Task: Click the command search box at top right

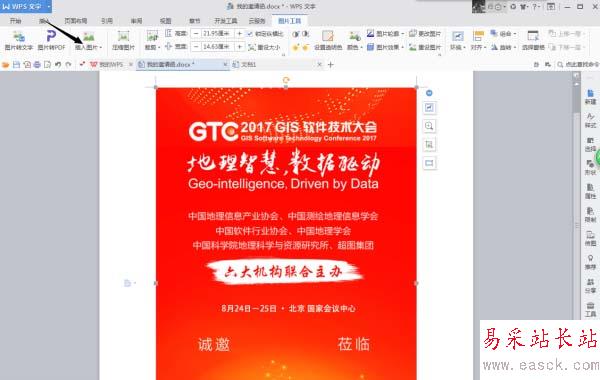Action: [x=578, y=65]
